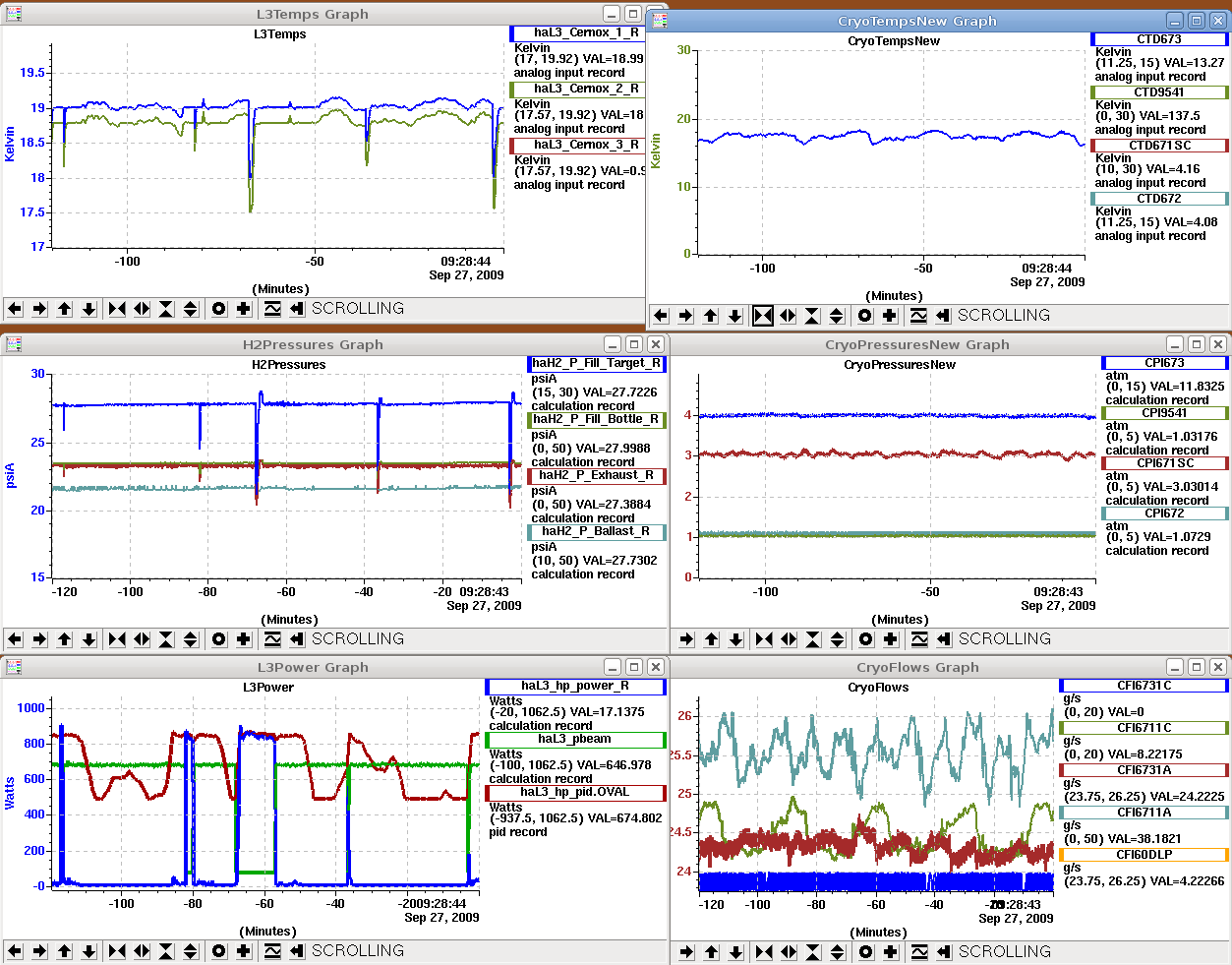Select the CTD9541 curve label
Image resolution: width=1232 pixels, height=965 pixels.
coord(1160,92)
